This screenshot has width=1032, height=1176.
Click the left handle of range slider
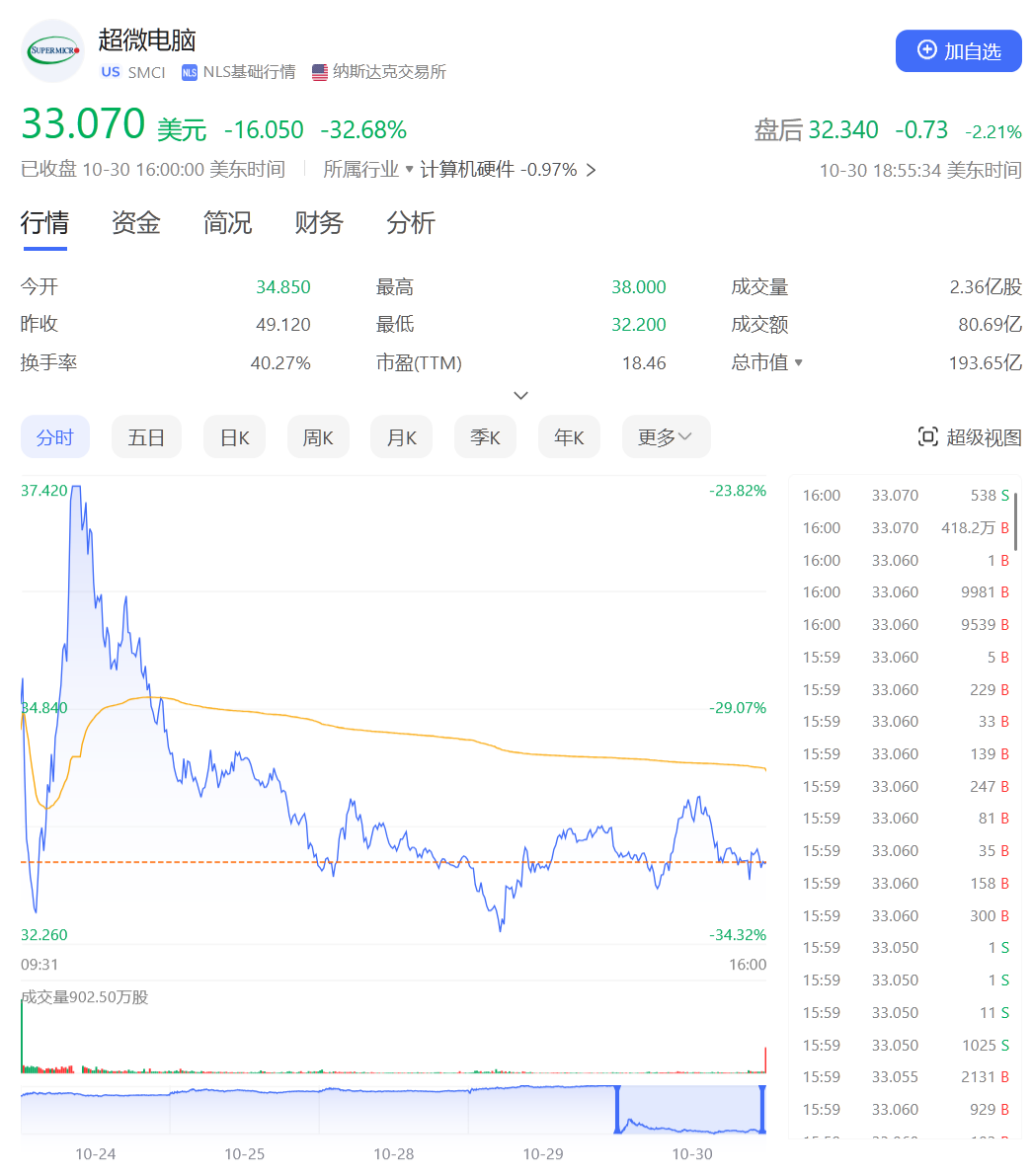point(618,1110)
